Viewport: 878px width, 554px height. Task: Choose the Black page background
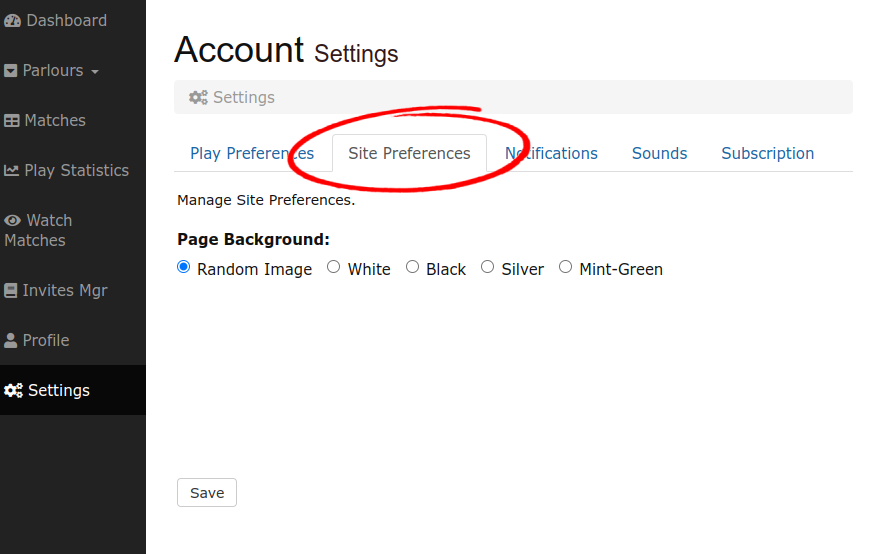point(412,267)
